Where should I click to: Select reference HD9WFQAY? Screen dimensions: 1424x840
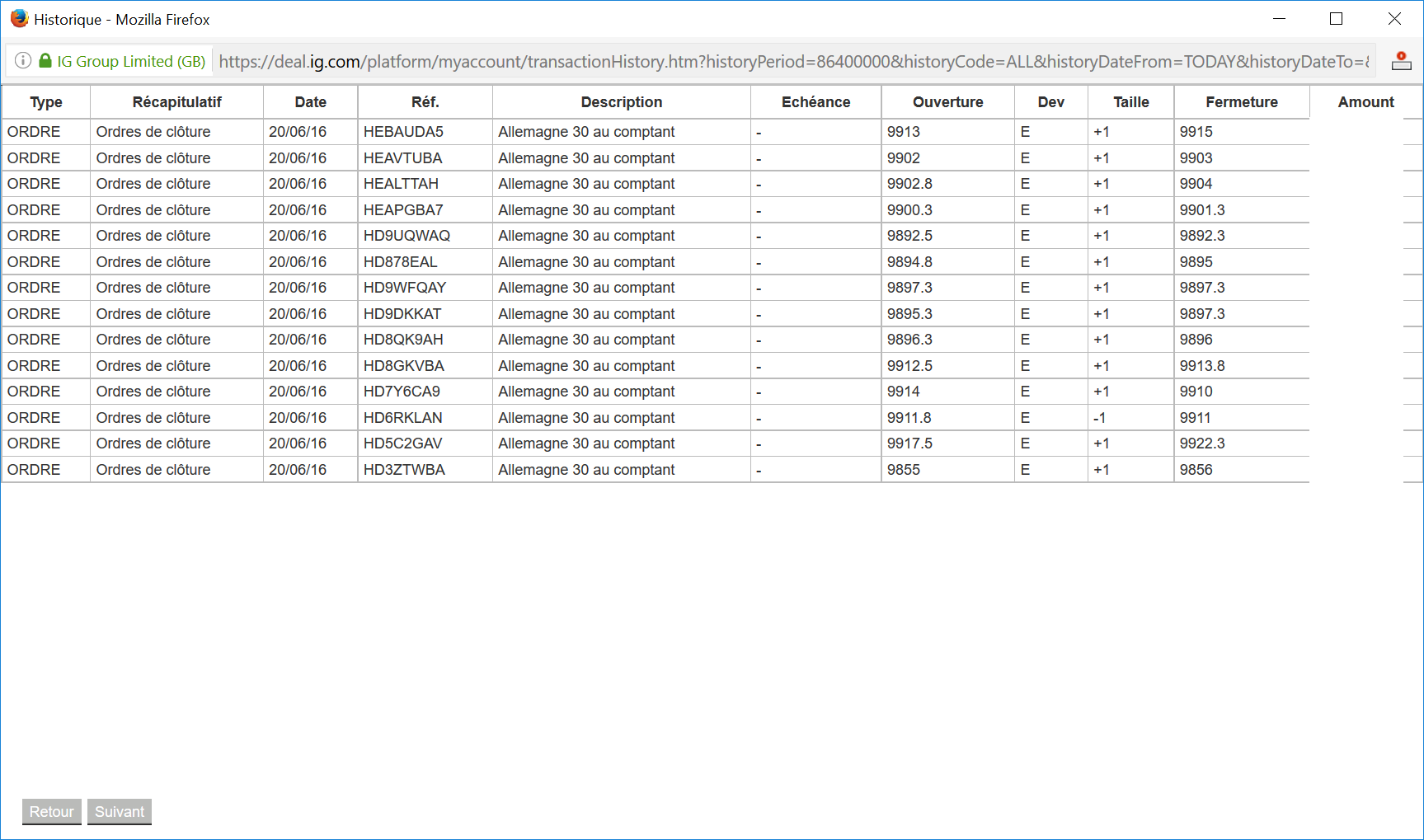click(405, 288)
